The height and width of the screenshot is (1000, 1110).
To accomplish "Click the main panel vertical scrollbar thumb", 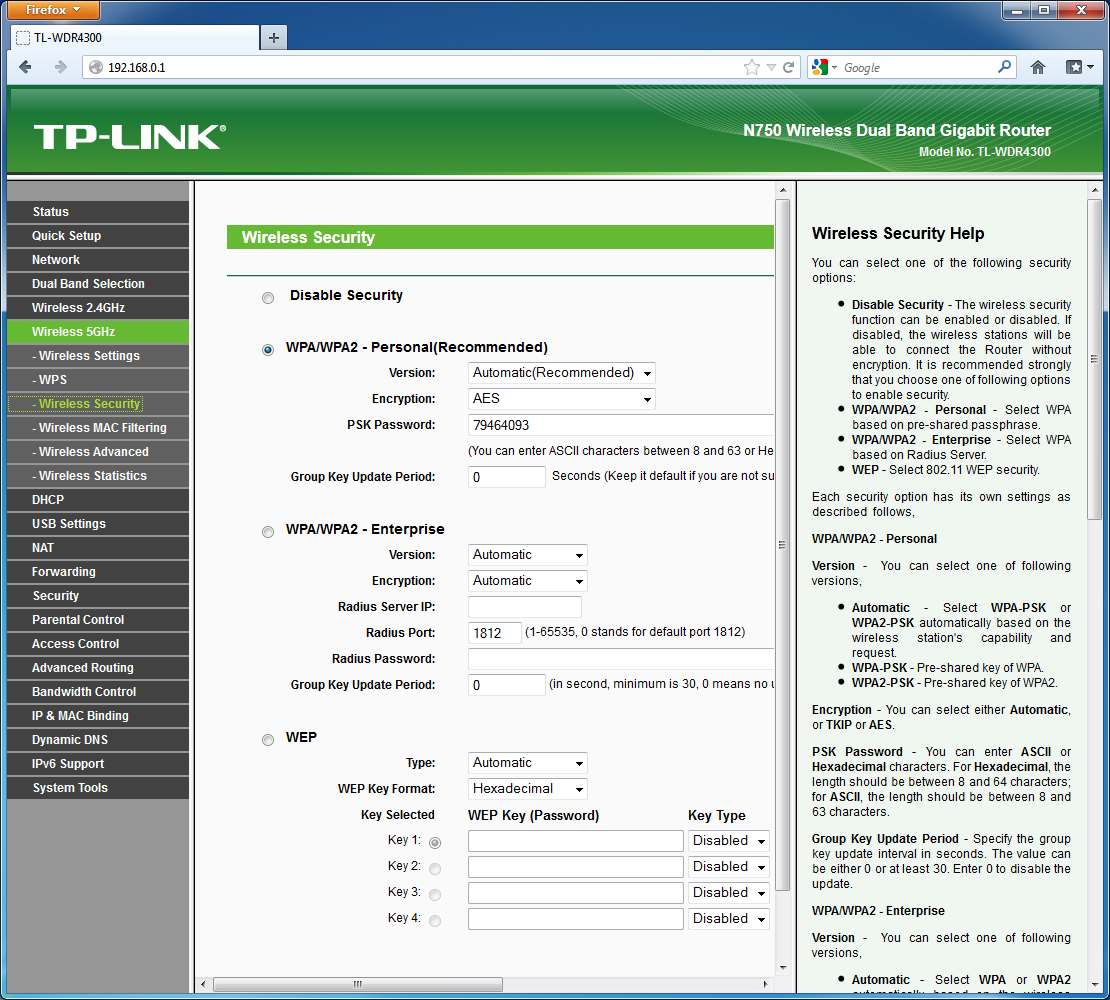I will [x=783, y=545].
